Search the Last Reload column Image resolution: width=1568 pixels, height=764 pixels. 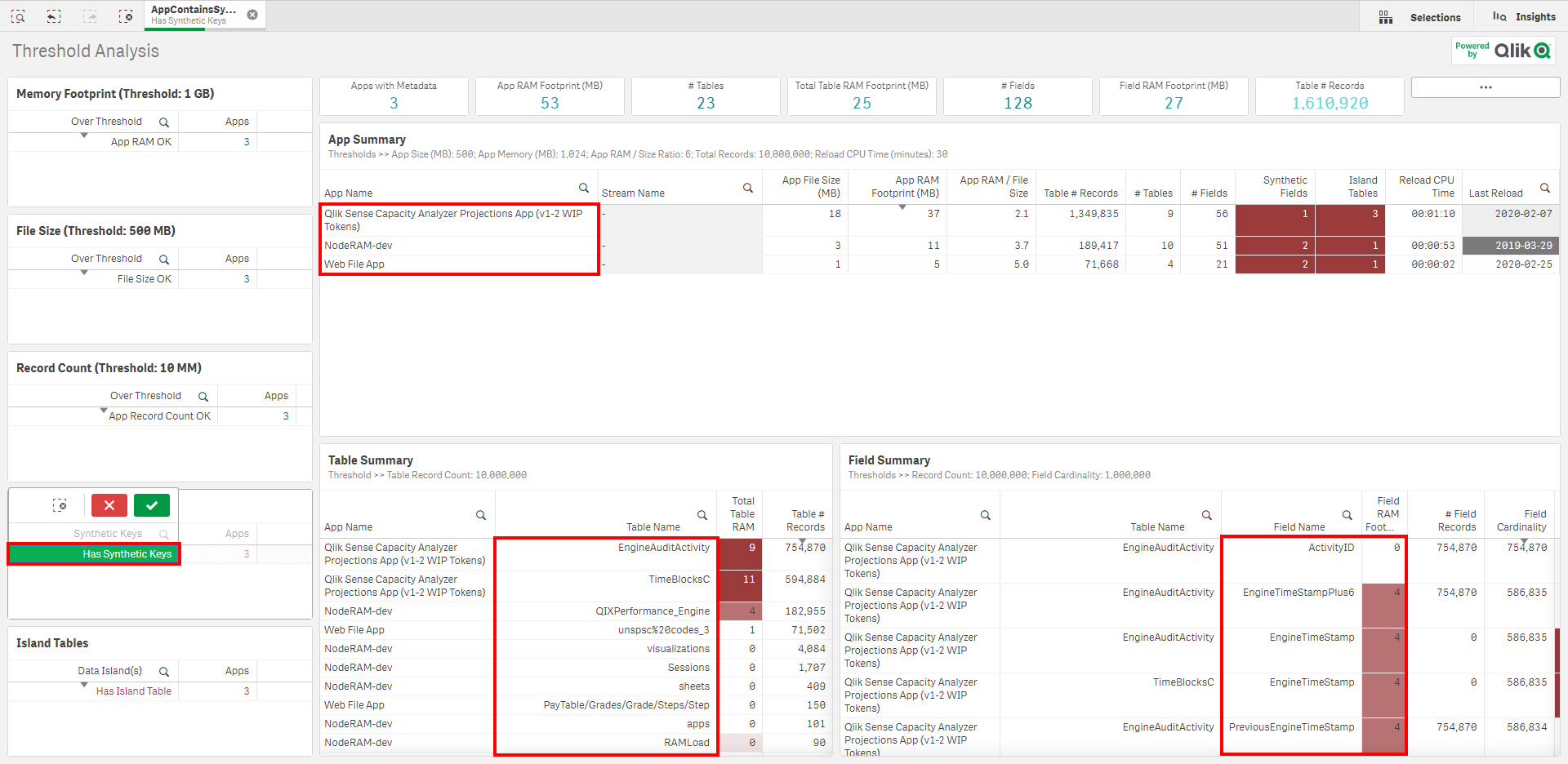click(x=1544, y=189)
